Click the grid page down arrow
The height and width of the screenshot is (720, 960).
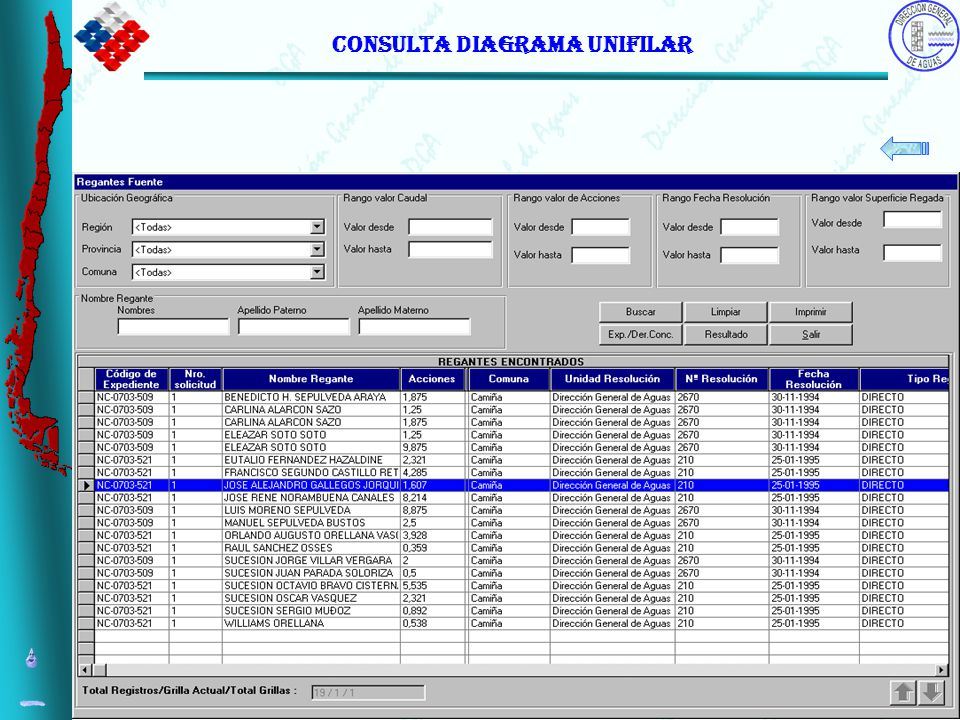pyautogui.click(x=931, y=692)
